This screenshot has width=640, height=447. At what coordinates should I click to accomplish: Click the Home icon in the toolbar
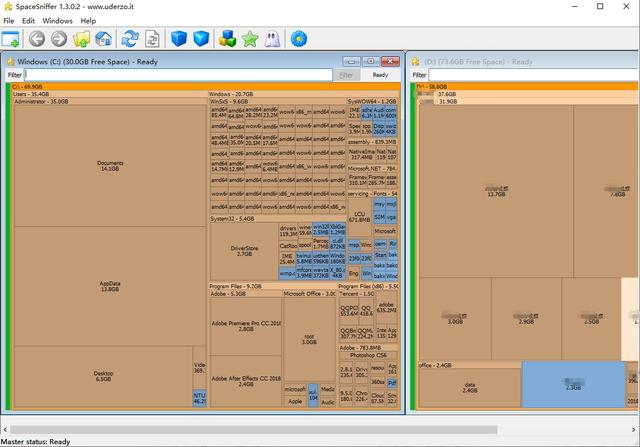103,39
